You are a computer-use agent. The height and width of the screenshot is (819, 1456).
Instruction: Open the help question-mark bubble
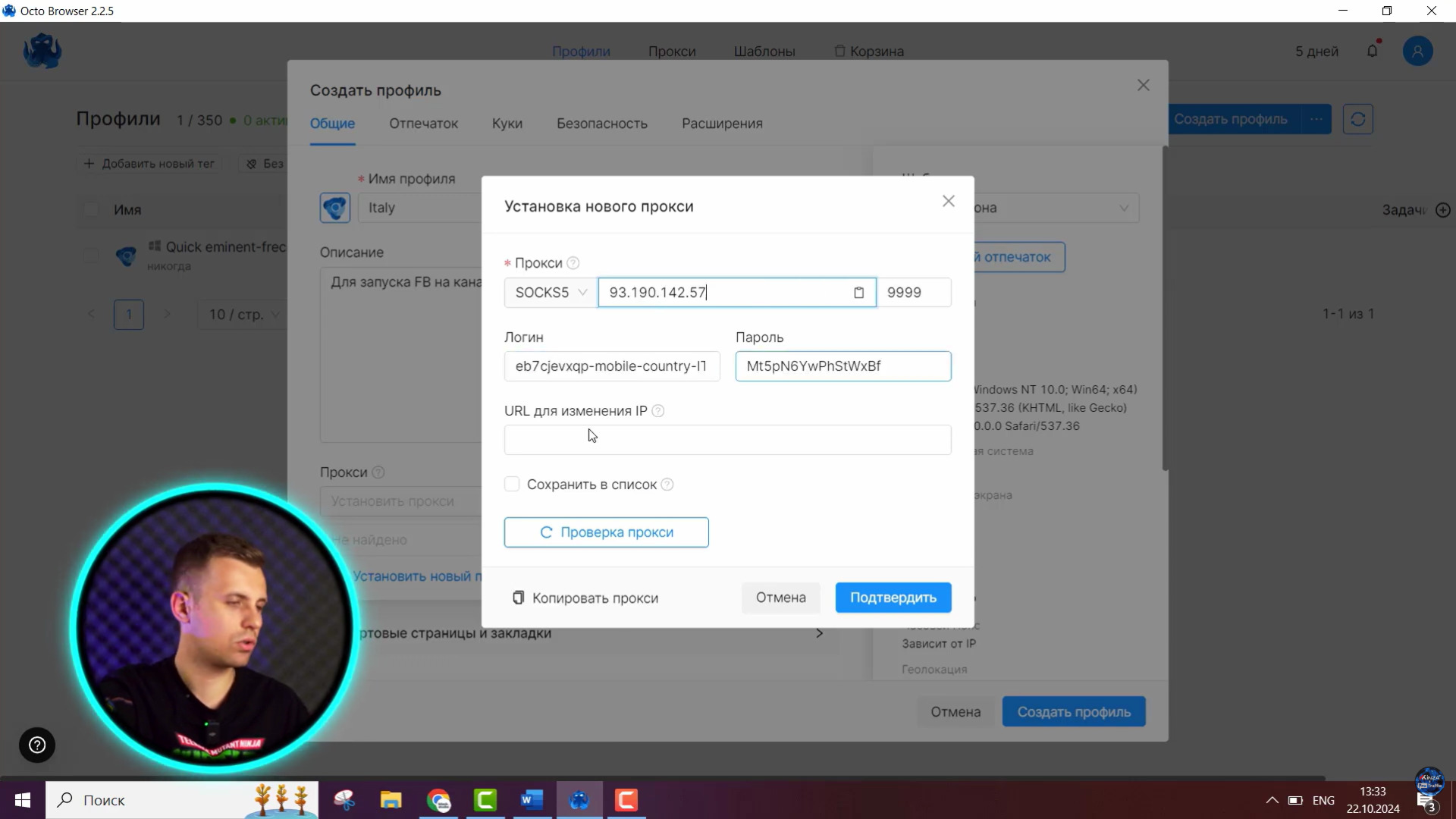pyautogui.click(x=37, y=745)
